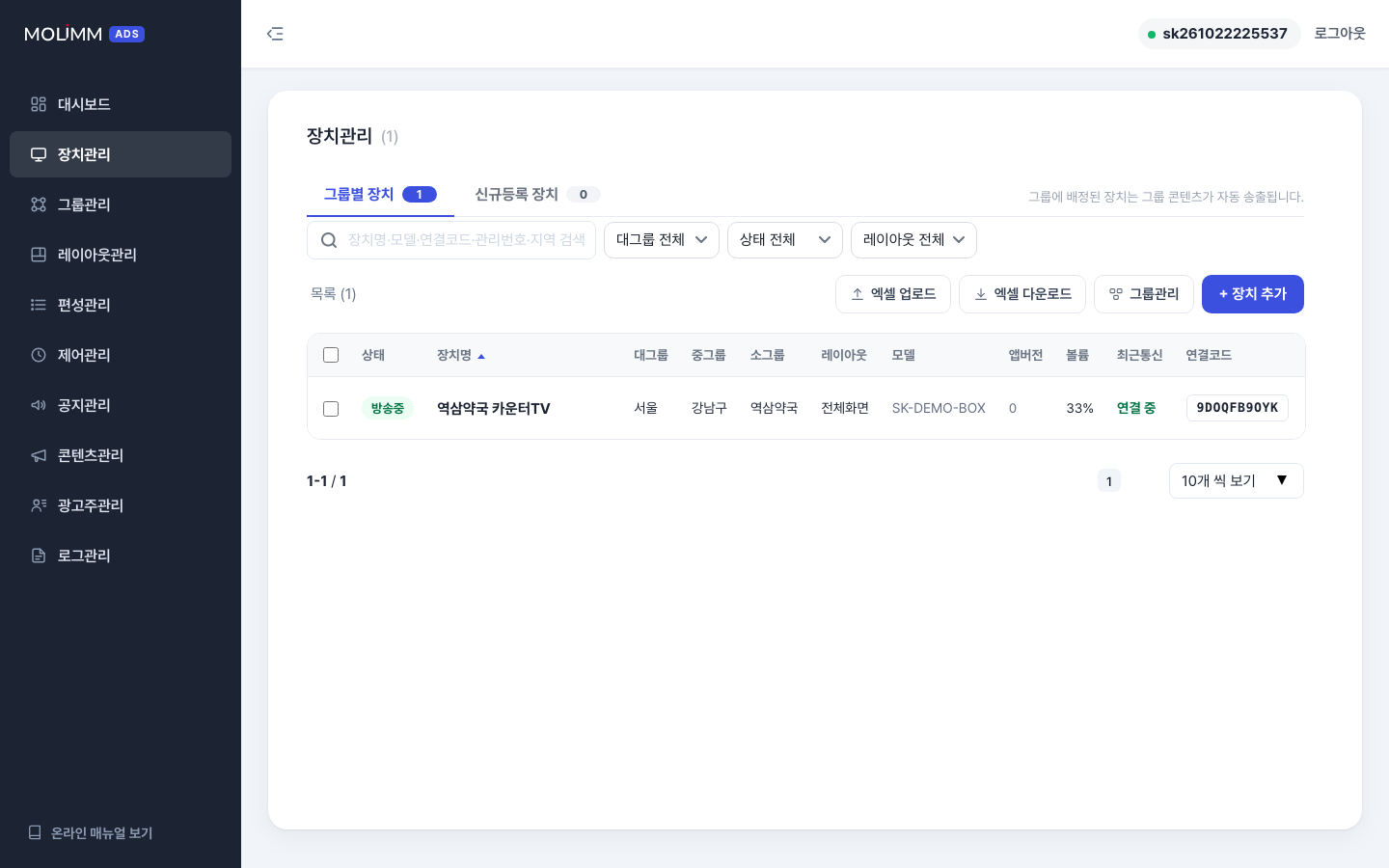Sort by the 장치명 column header
1389x868 pixels.
pos(461,355)
